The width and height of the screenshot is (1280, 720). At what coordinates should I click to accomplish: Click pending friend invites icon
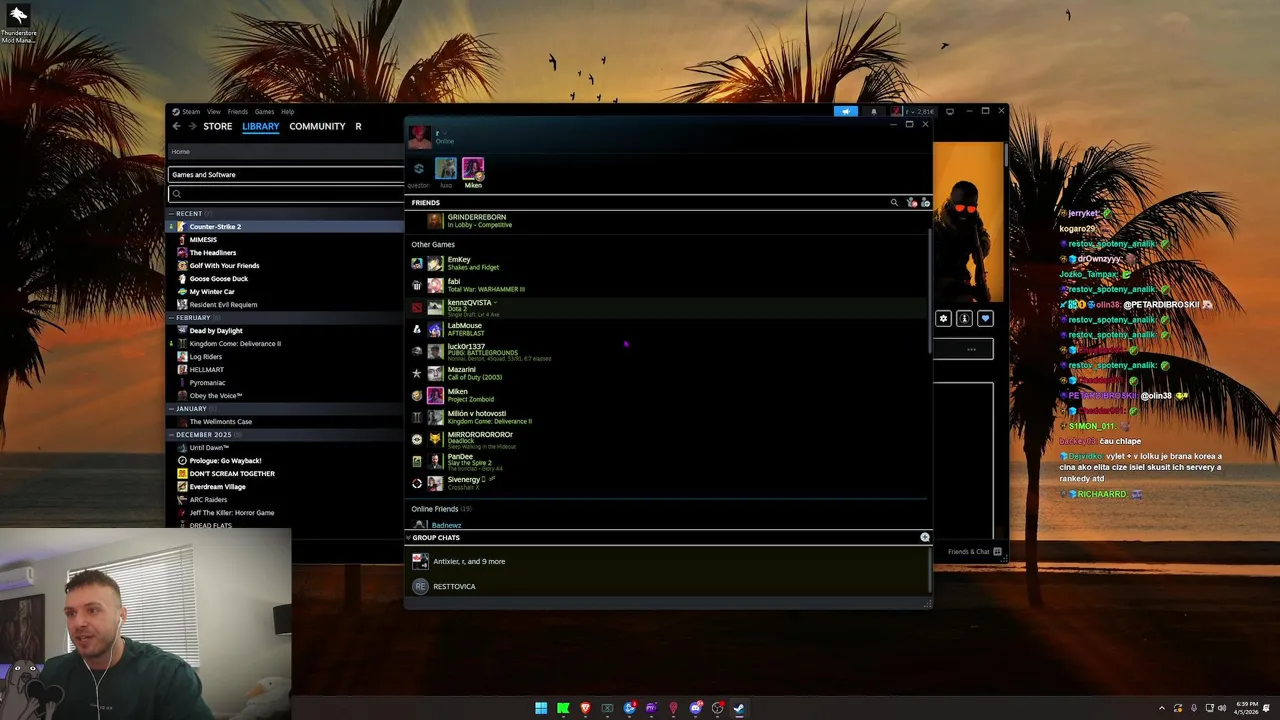coord(910,202)
